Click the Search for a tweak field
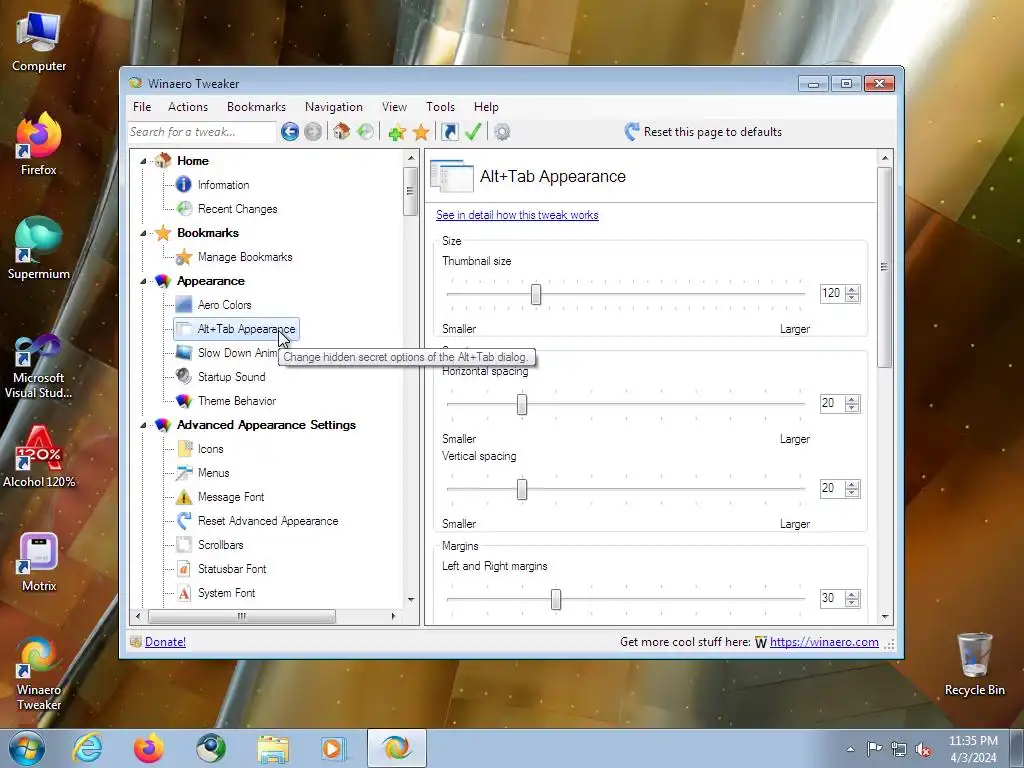 click(x=202, y=132)
